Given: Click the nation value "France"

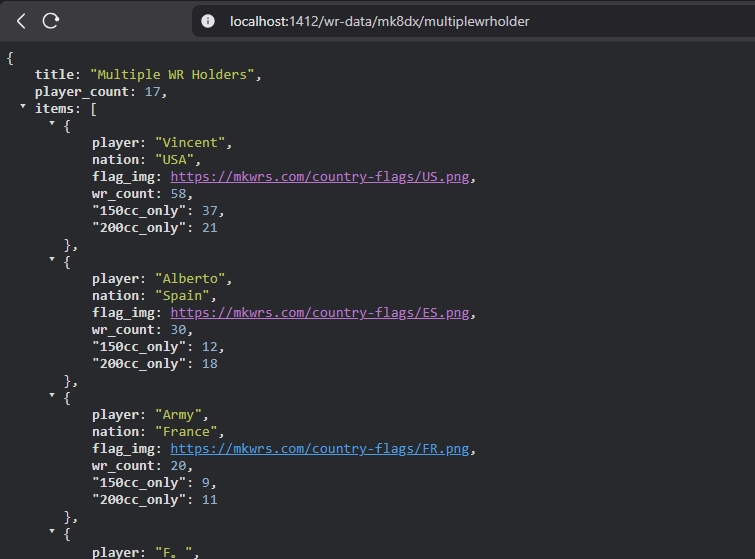Looking at the screenshot, I should [x=186, y=431].
